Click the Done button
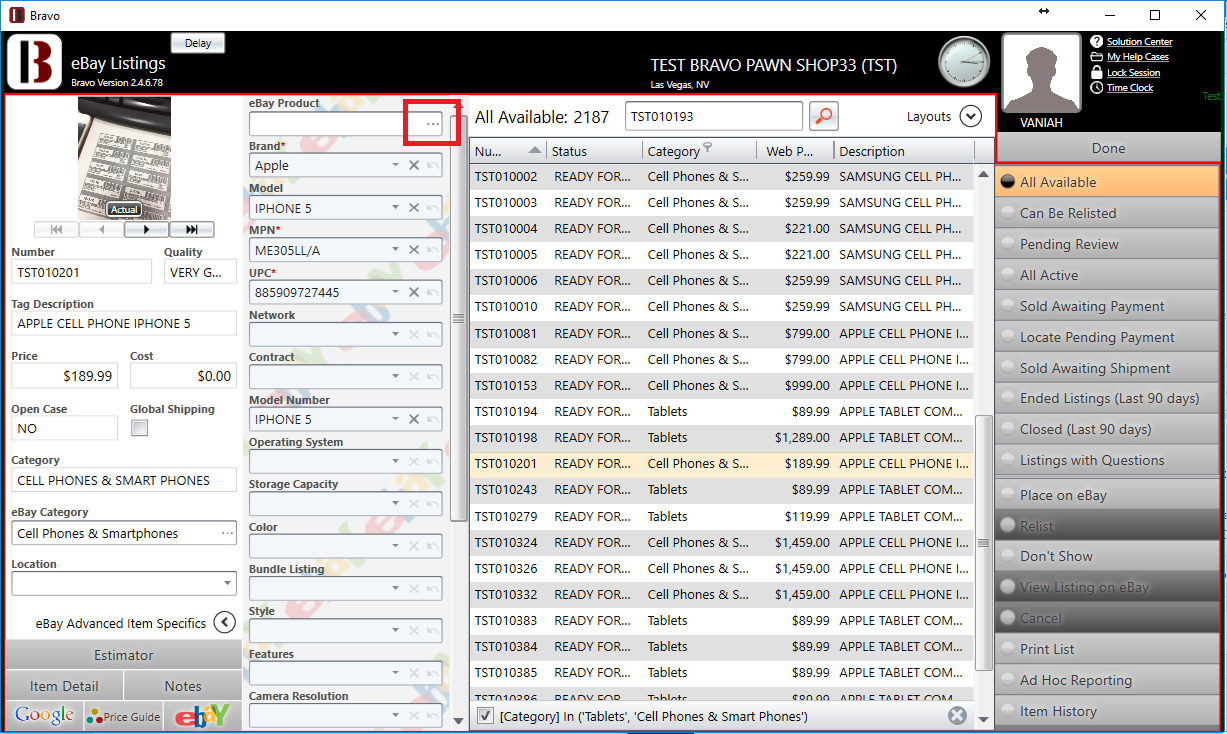The width and height of the screenshot is (1227, 734). pos(1108,148)
